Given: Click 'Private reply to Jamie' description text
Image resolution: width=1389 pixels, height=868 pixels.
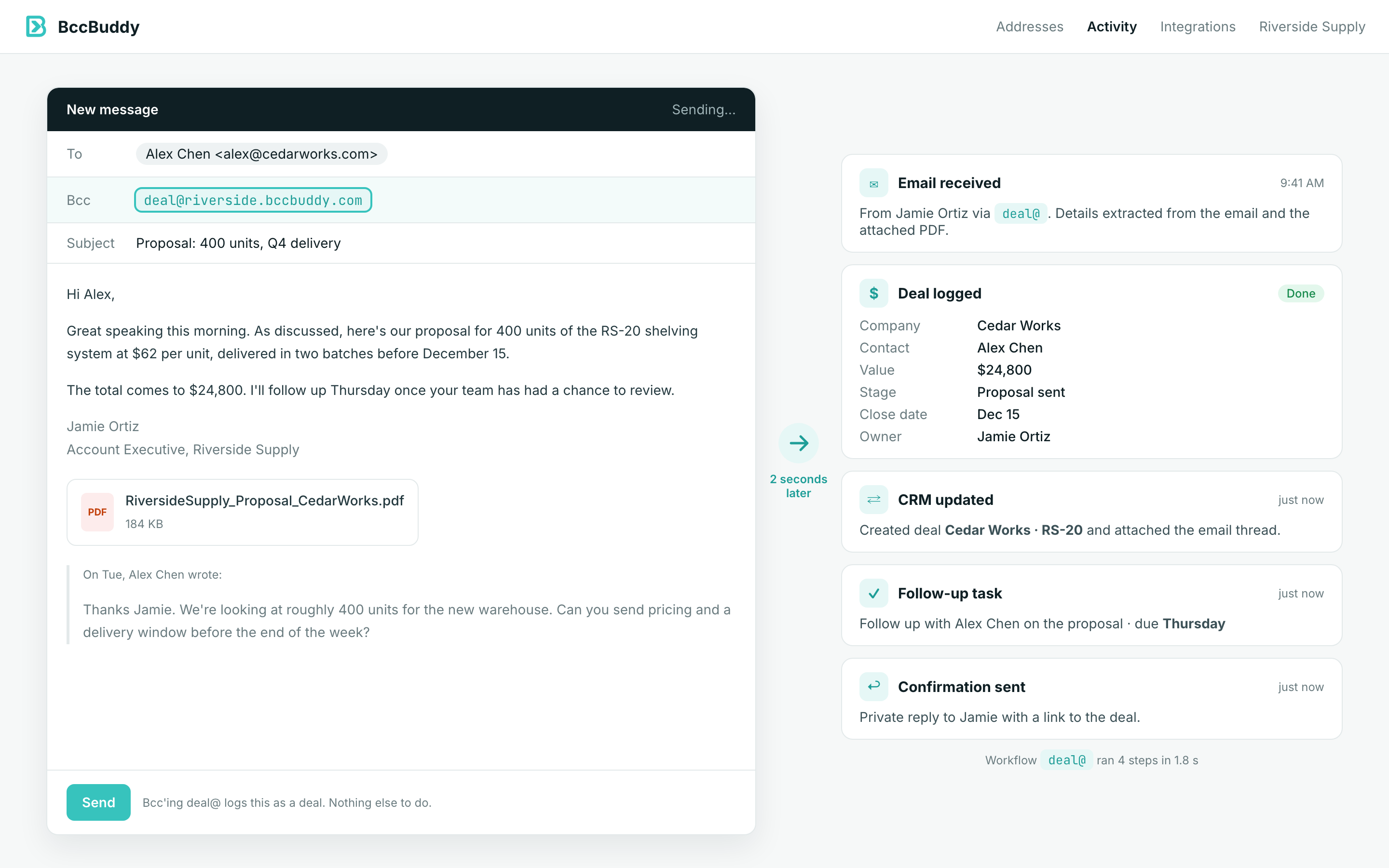Looking at the screenshot, I should pyautogui.click(x=999, y=717).
